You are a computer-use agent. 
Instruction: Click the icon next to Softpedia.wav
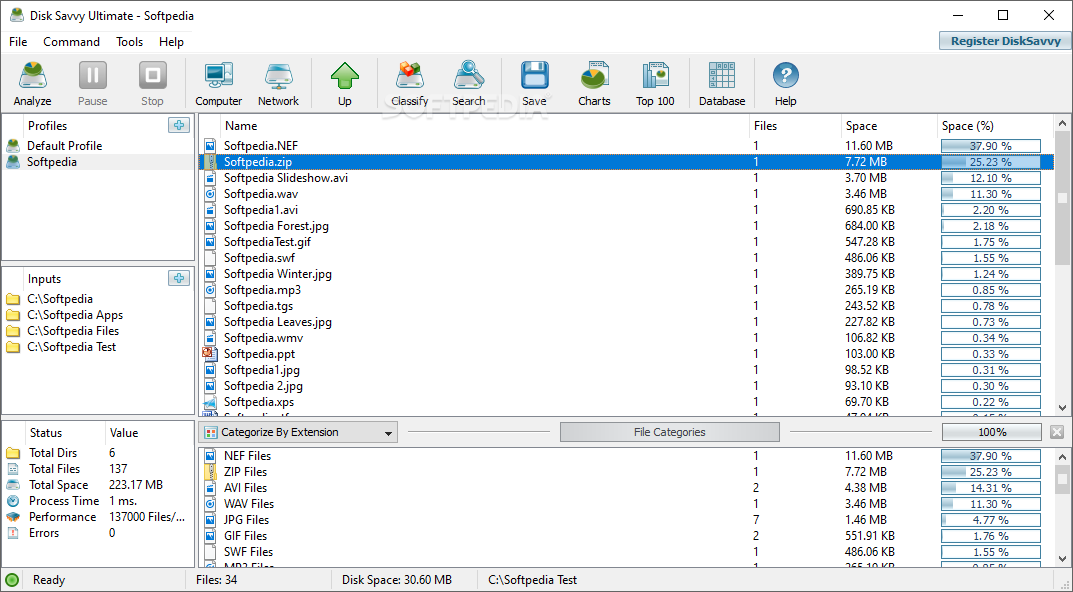[210, 194]
